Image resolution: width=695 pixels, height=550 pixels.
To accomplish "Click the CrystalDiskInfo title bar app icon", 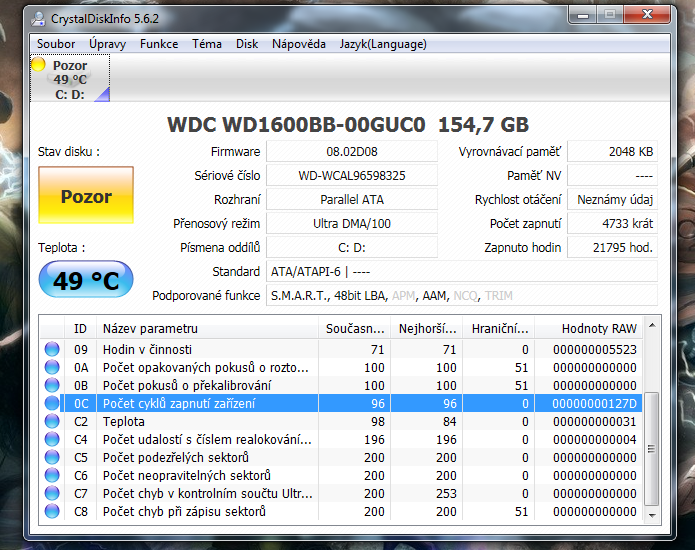I will [x=39, y=19].
